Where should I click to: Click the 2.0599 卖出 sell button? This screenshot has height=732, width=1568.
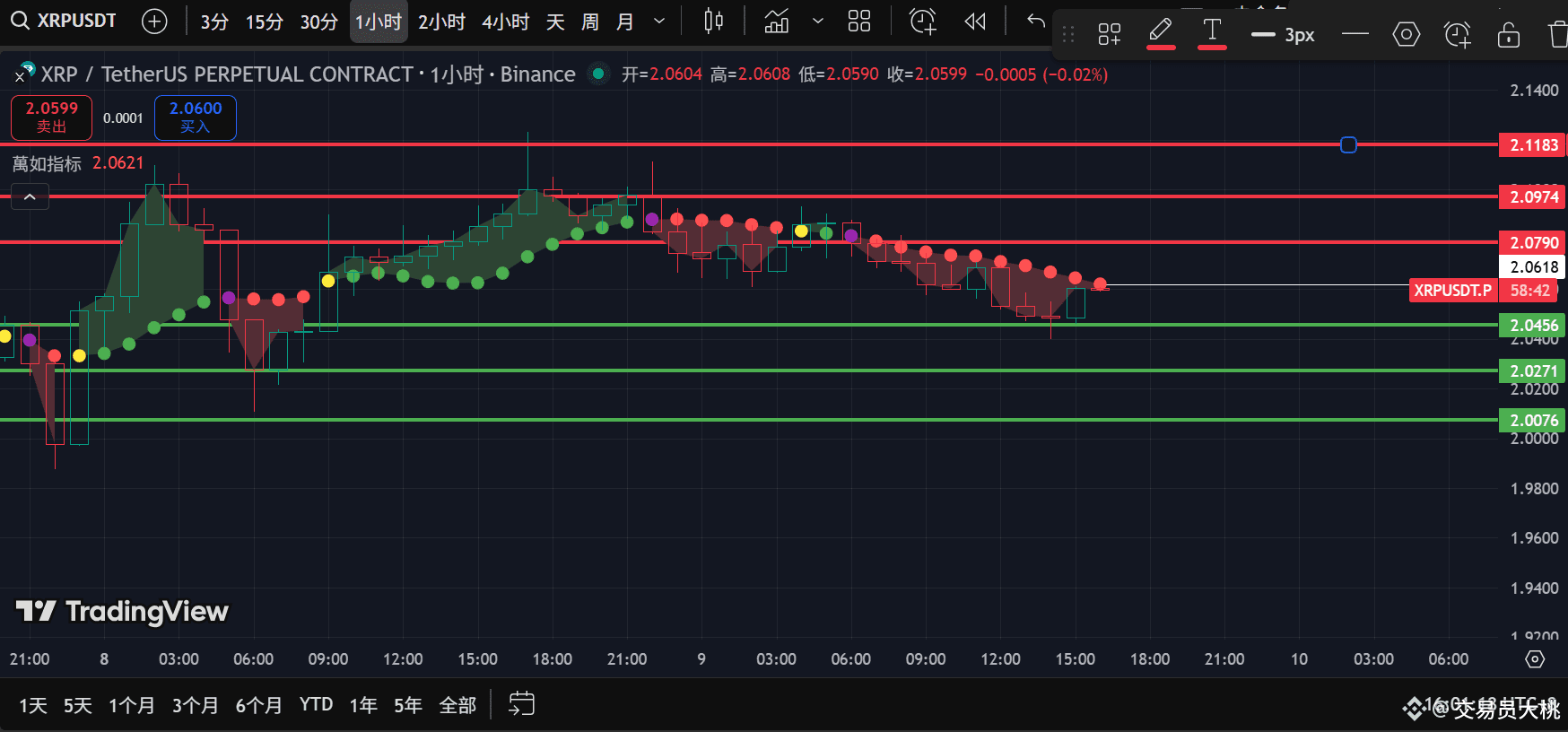click(51, 118)
